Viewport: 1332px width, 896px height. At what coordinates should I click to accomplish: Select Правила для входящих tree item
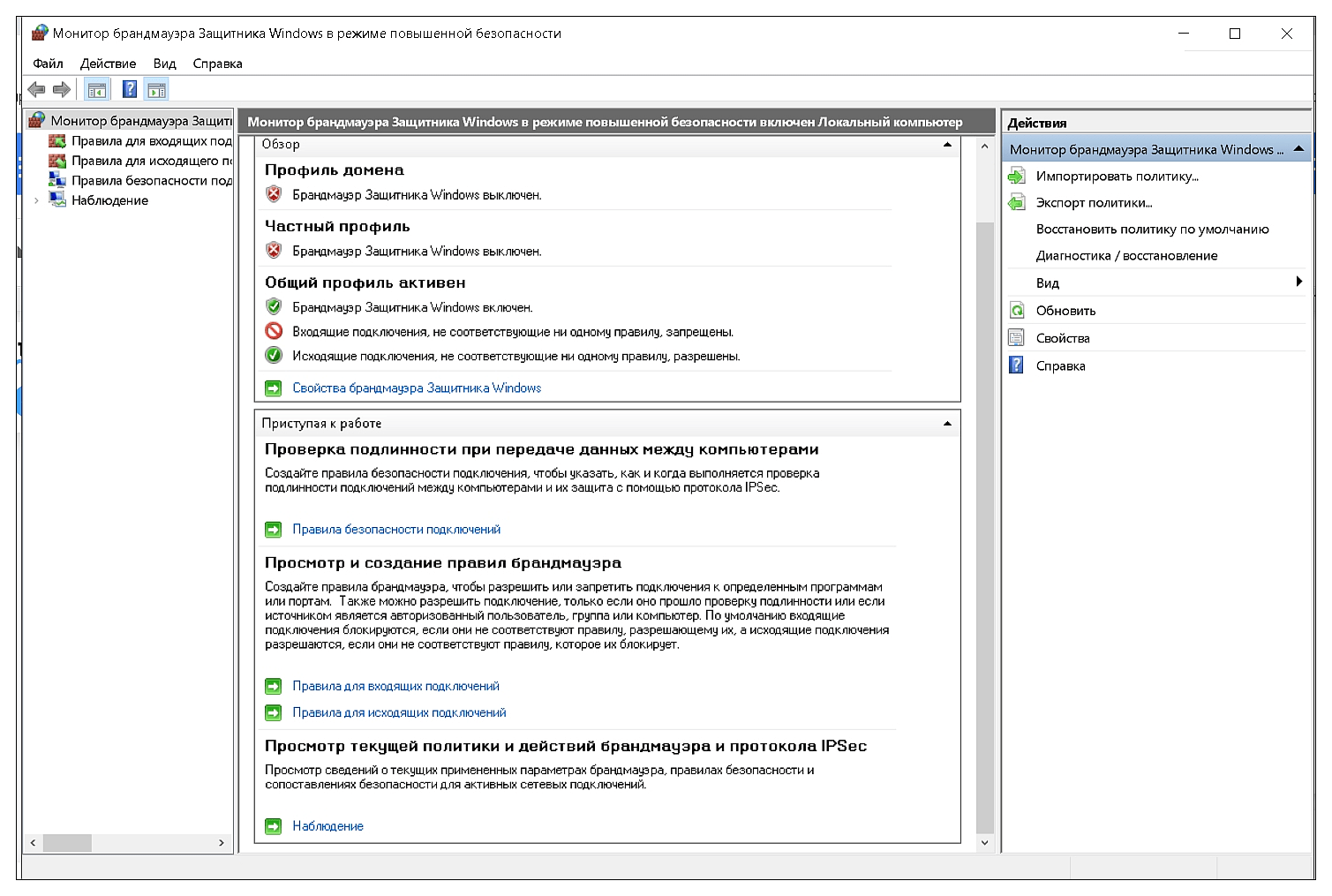pyautogui.click(x=151, y=141)
